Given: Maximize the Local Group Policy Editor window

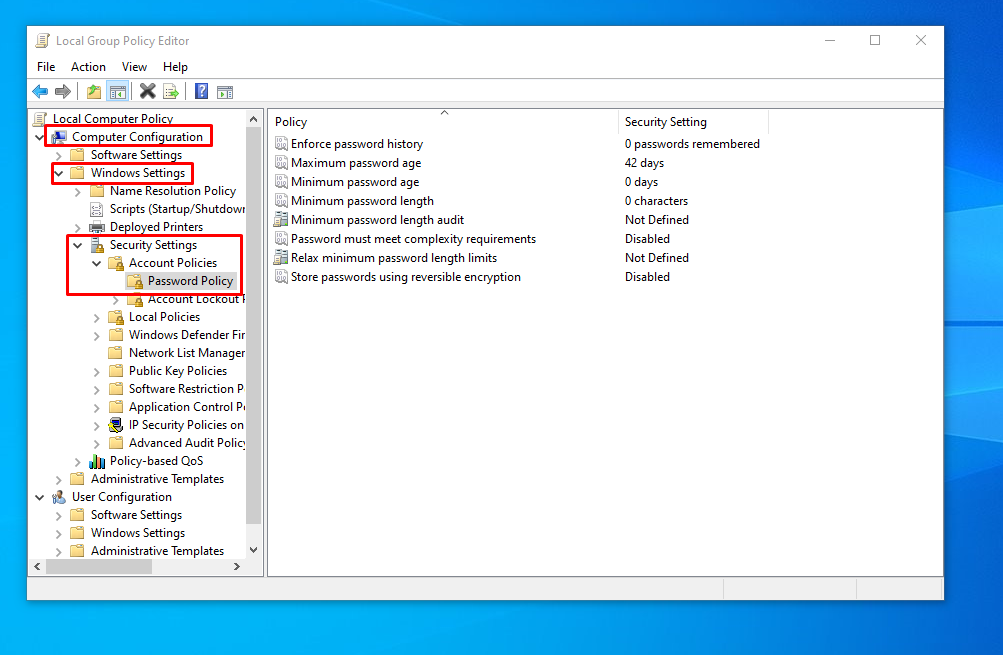Looking at the screenshot, I should click(x=875, y=40).
